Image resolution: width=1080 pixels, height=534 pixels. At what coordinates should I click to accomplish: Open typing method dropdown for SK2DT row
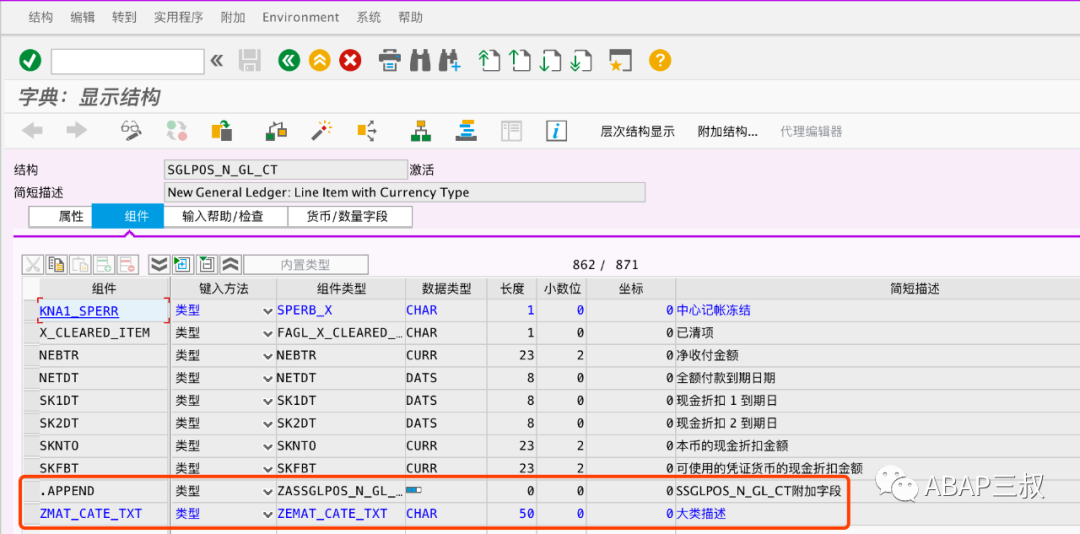pyautogui.click(x=268, y=423)
